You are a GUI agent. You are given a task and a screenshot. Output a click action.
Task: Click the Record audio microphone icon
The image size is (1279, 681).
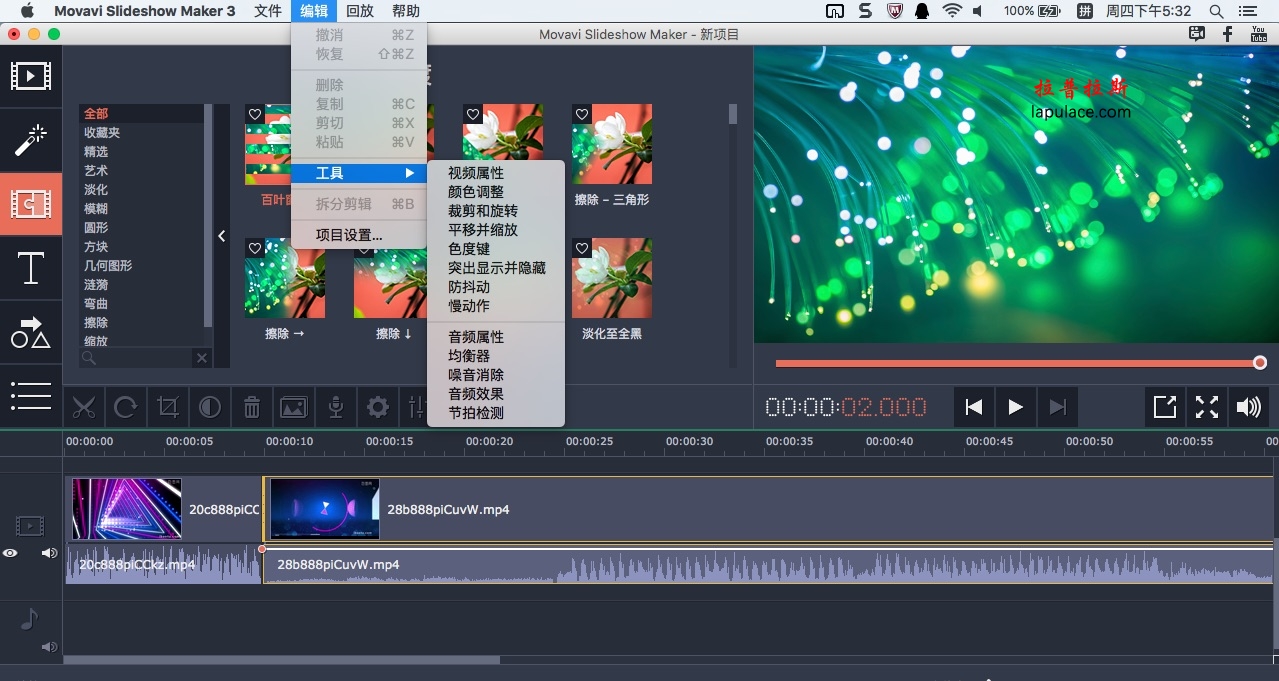coord(337,408)
